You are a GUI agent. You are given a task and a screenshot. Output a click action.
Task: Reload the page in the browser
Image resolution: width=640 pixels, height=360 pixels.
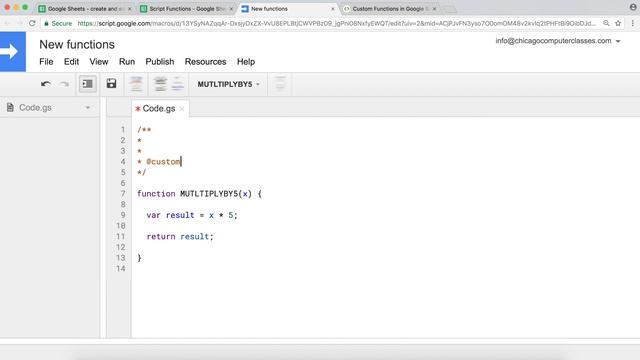(32, 23)
